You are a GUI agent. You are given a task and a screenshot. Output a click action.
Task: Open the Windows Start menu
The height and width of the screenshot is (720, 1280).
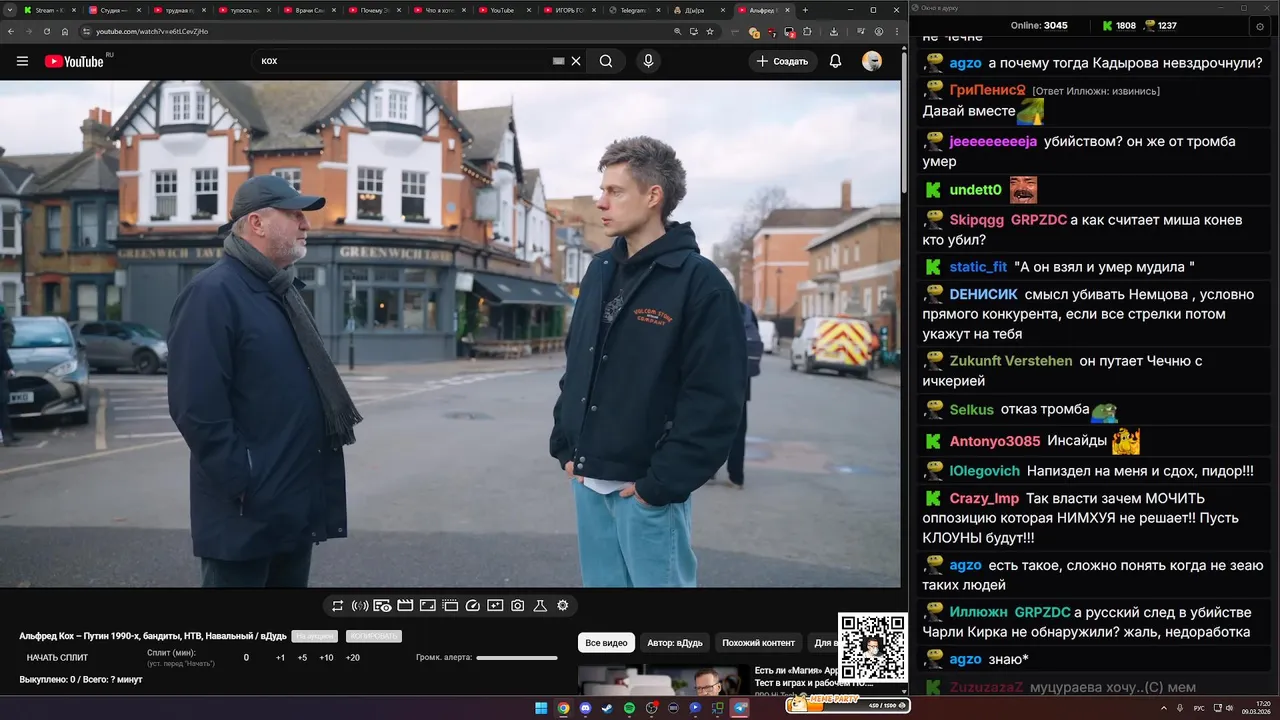[x=541, y=708]
